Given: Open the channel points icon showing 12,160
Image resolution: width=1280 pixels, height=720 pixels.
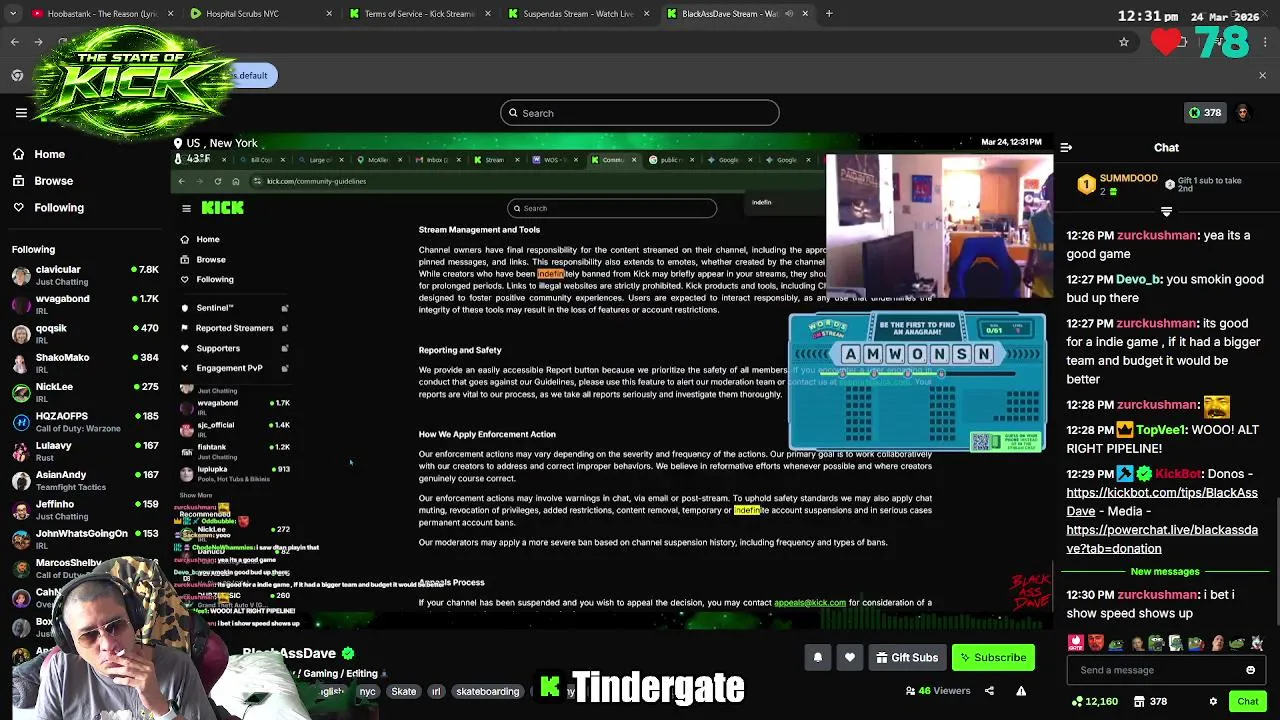Looking at the screenshot, I should click(x=1094, y=701).
